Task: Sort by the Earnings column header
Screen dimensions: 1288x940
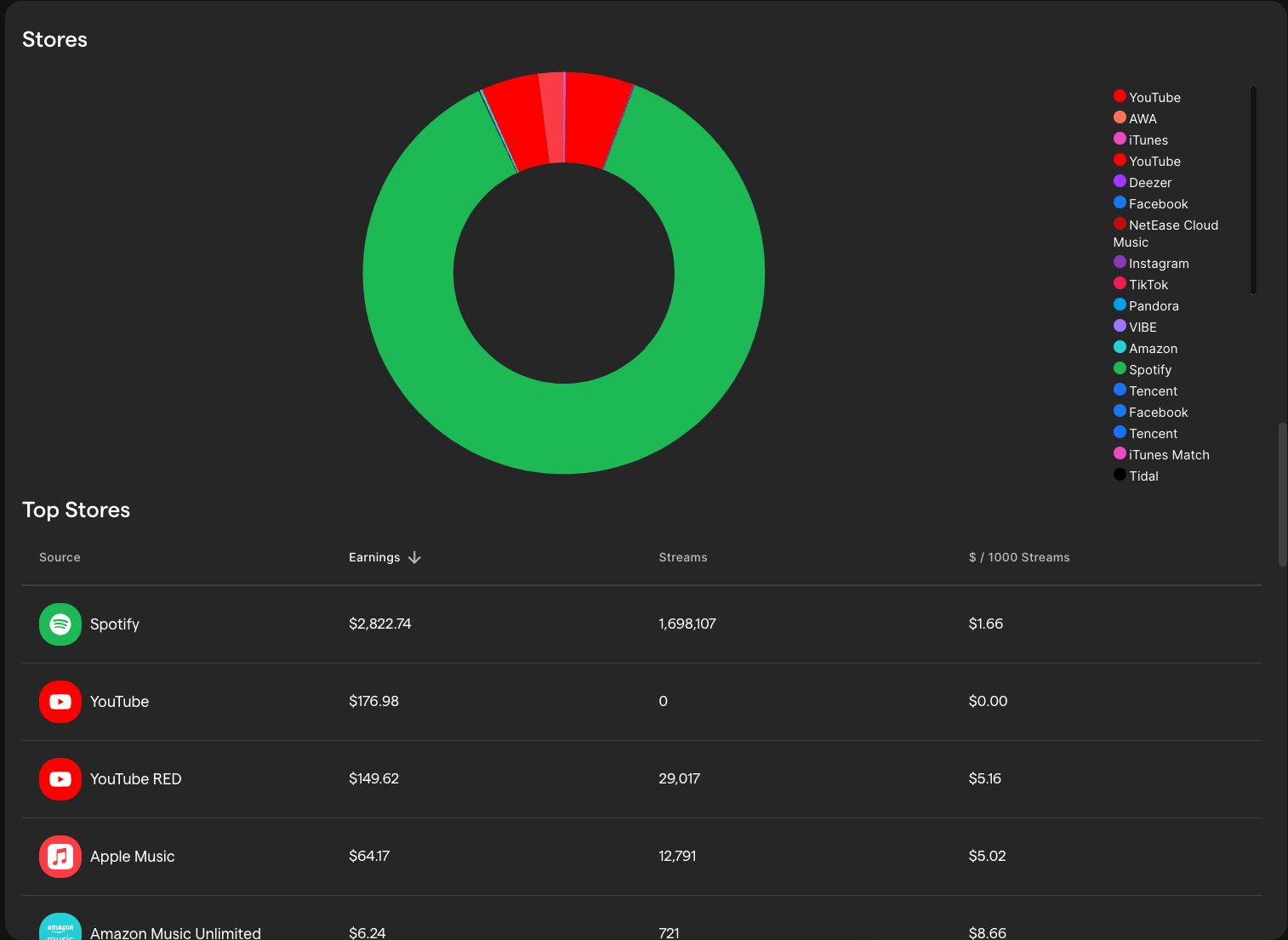Action: [374, 557]
